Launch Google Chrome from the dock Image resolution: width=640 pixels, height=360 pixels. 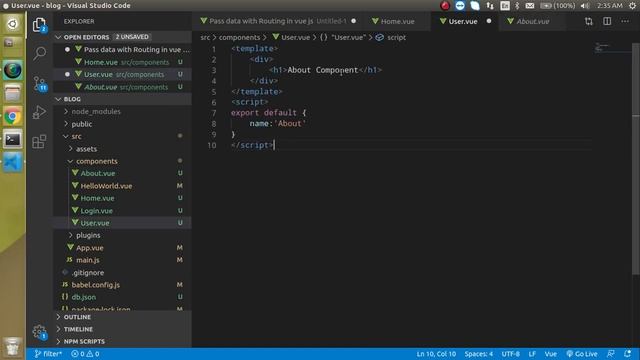click(13, 117)
